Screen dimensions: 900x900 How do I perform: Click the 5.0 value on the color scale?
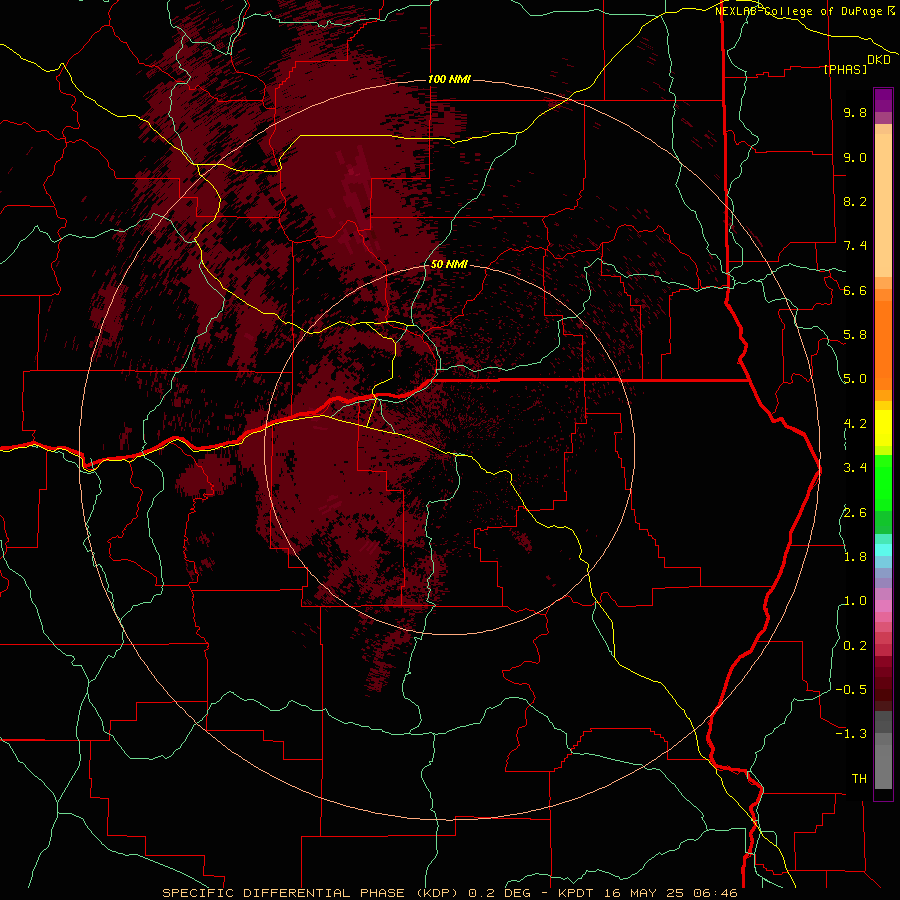coord(855,379)
